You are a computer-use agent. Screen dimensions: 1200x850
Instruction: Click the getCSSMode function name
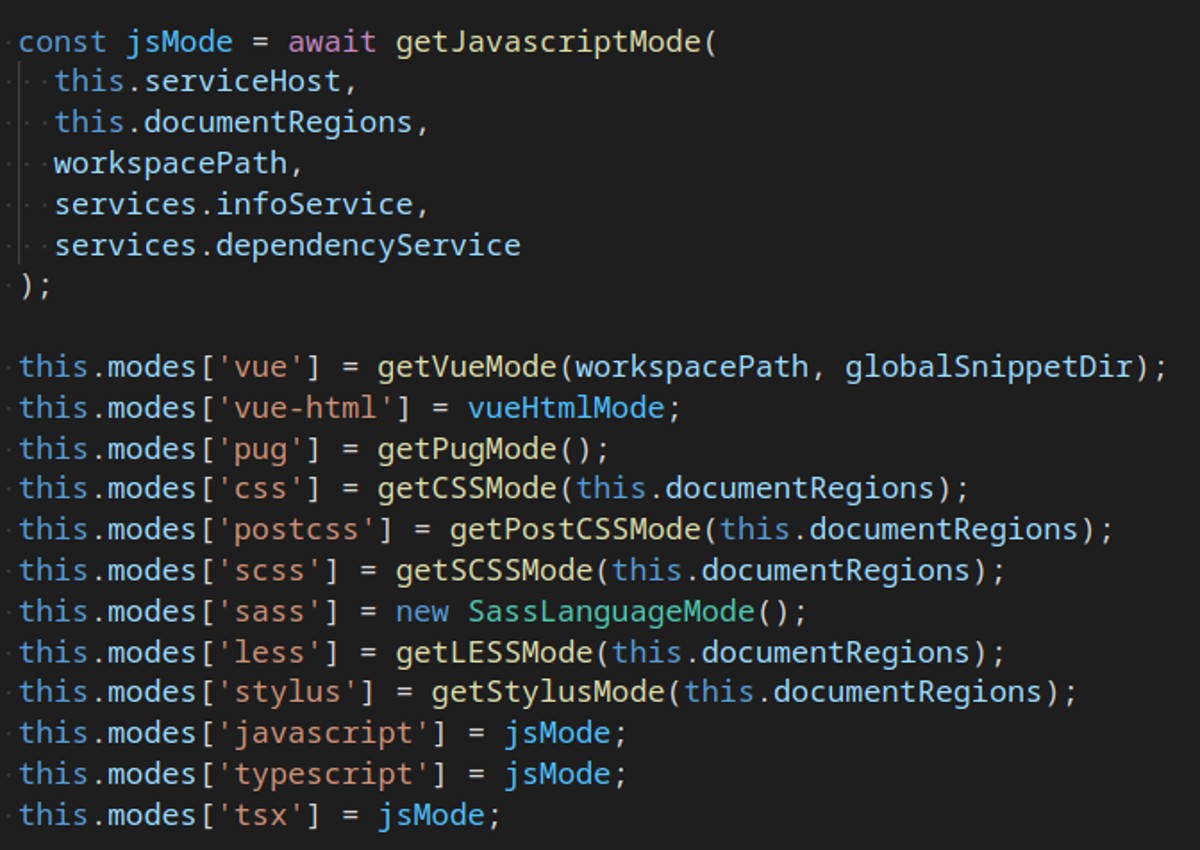pos(467,489)
